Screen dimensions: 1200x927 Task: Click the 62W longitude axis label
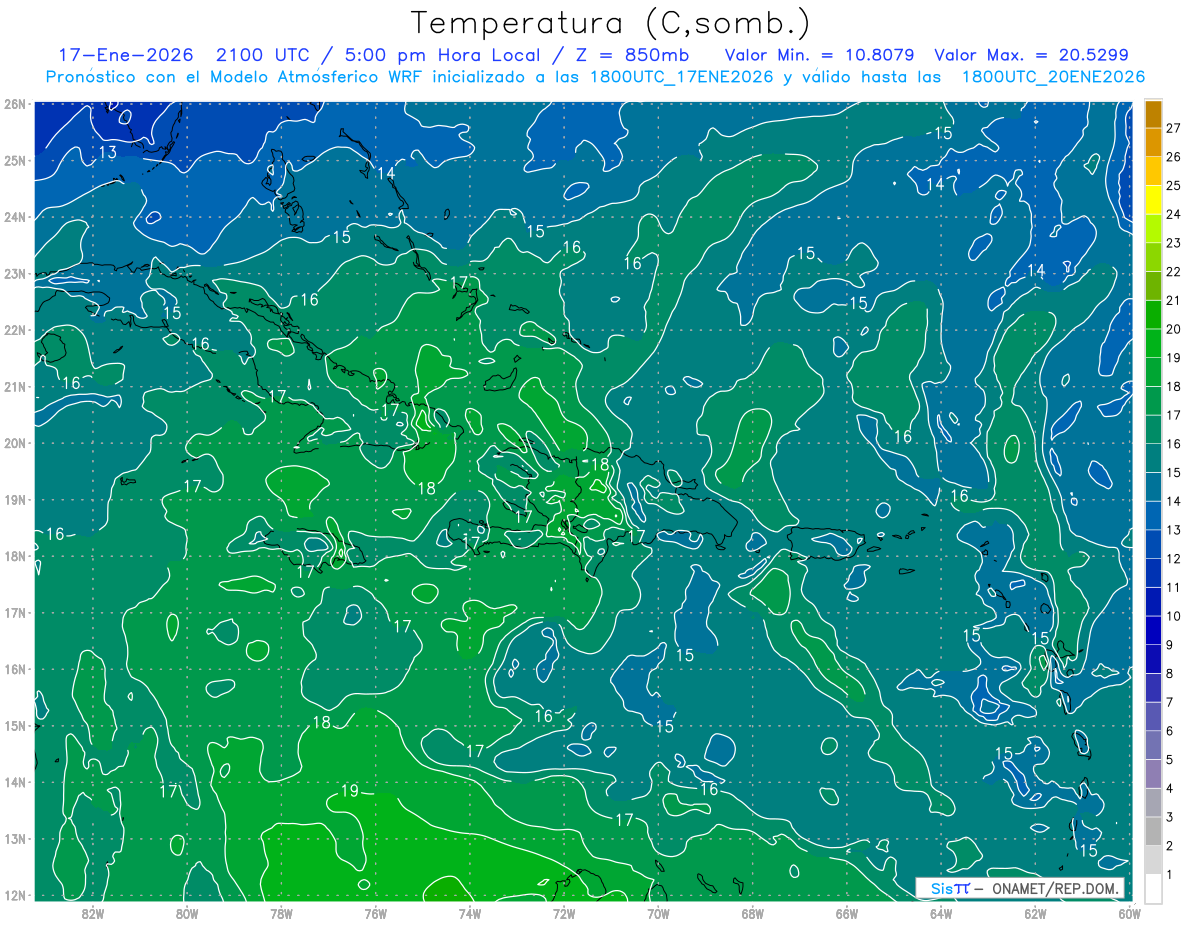tap(1035, 913)
